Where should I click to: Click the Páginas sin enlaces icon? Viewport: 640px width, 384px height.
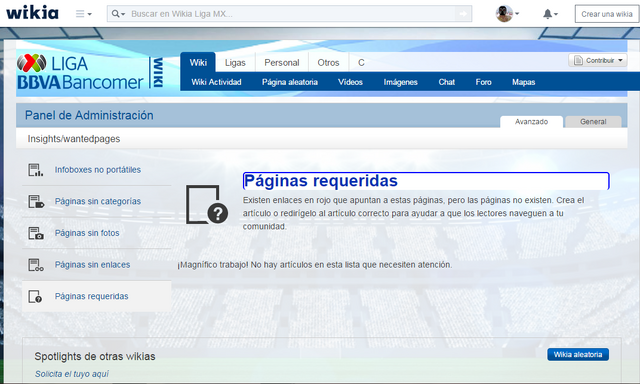tap(36, 264)
